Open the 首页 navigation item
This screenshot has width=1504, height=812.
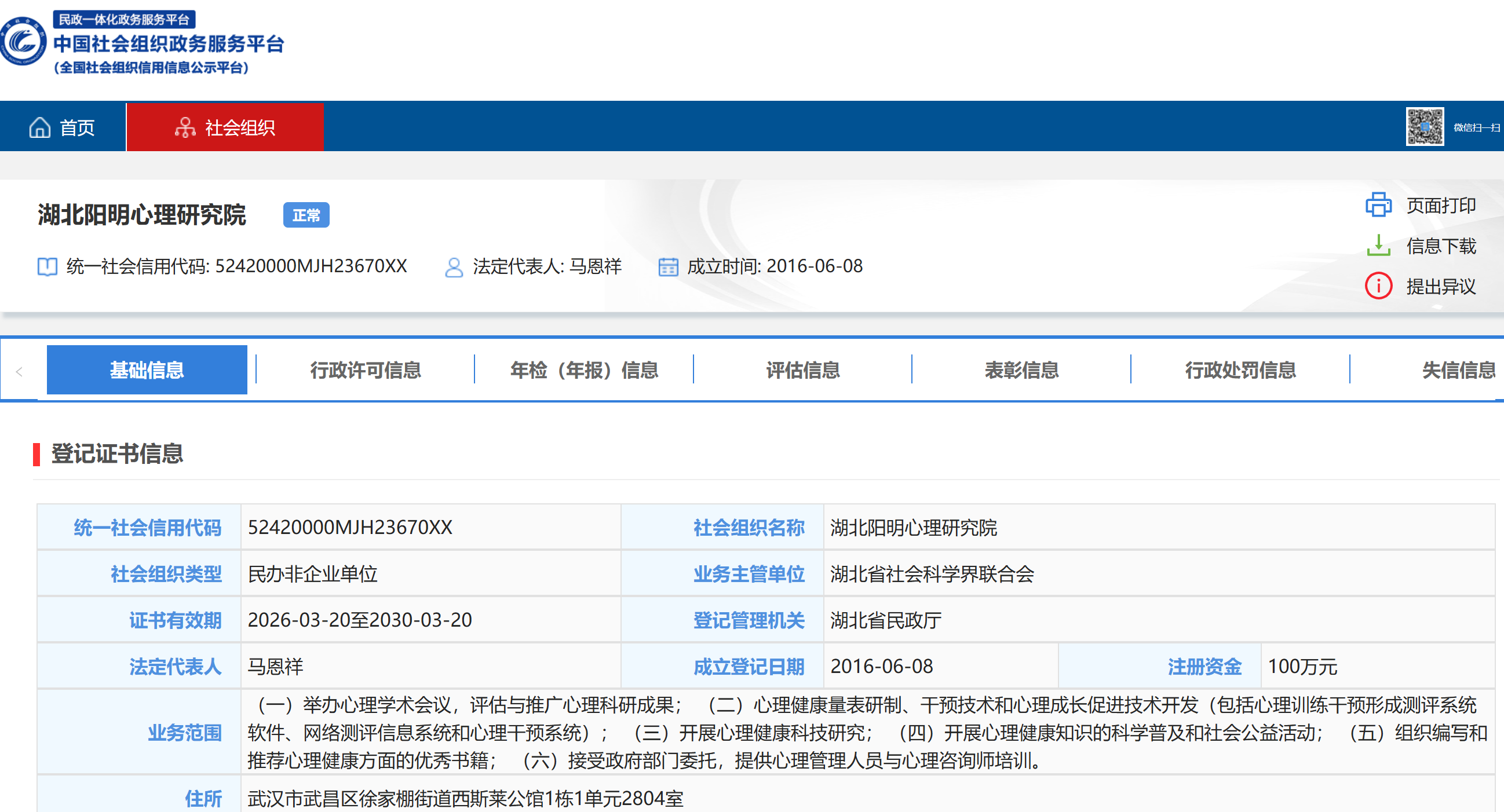click(x=63, y=127)
